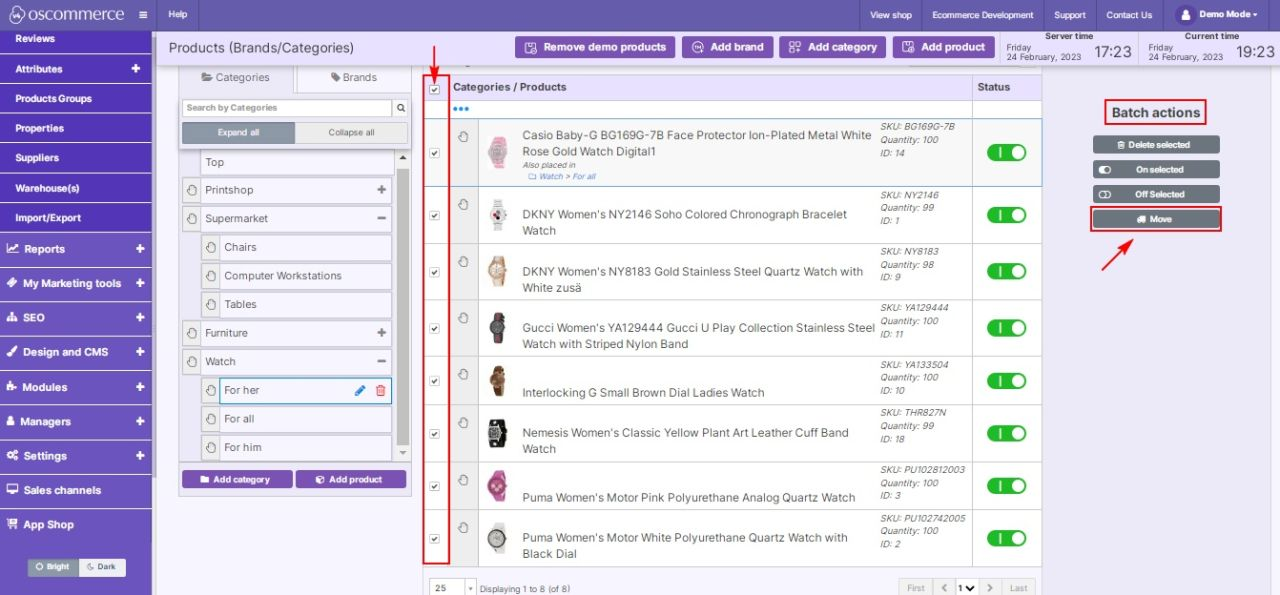Click the hamburger menu icon beside oscommerce logo
Screen dimensions: 1280x595
pyautogui.click(x=143, y=15)
